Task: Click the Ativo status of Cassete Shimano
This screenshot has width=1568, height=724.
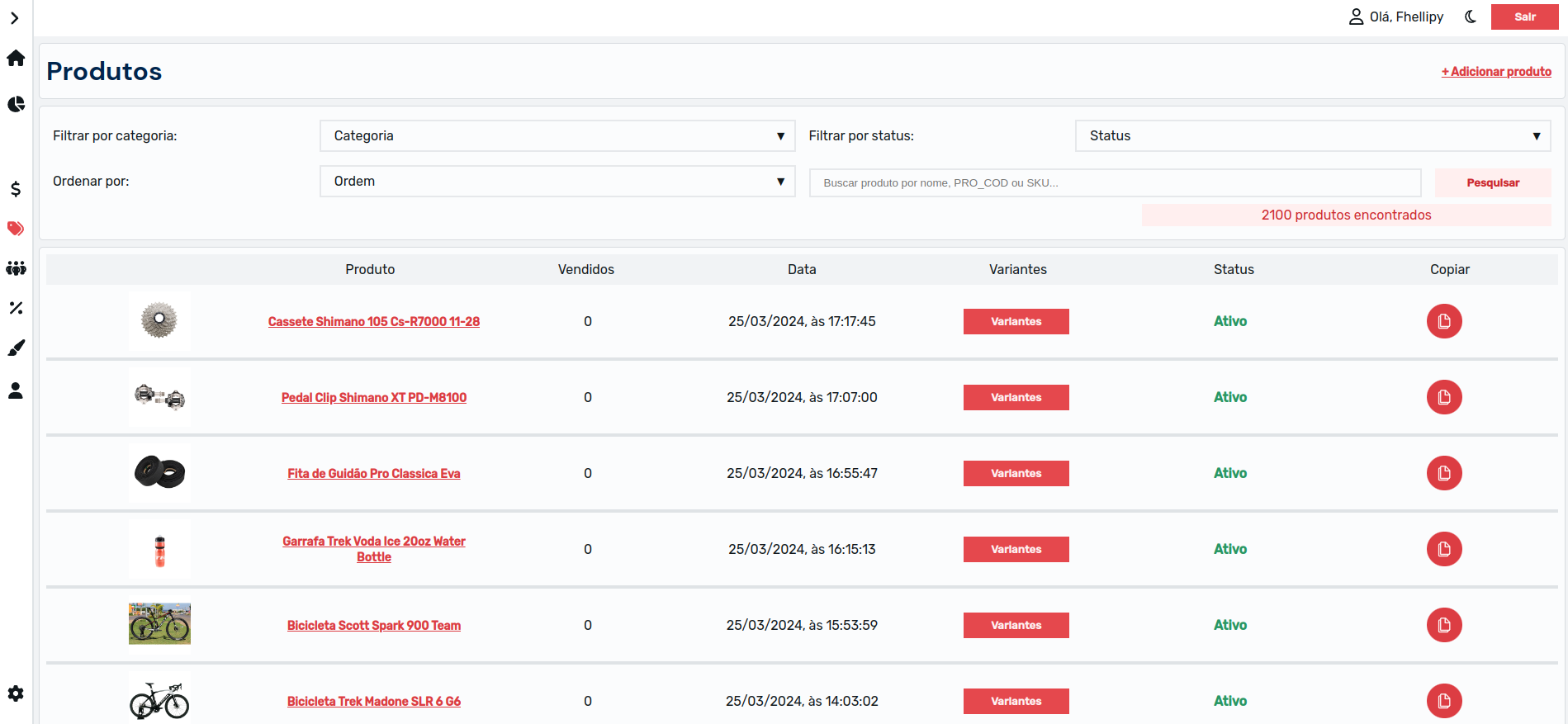Action: pyautogui.click(x=1230, y=321)
